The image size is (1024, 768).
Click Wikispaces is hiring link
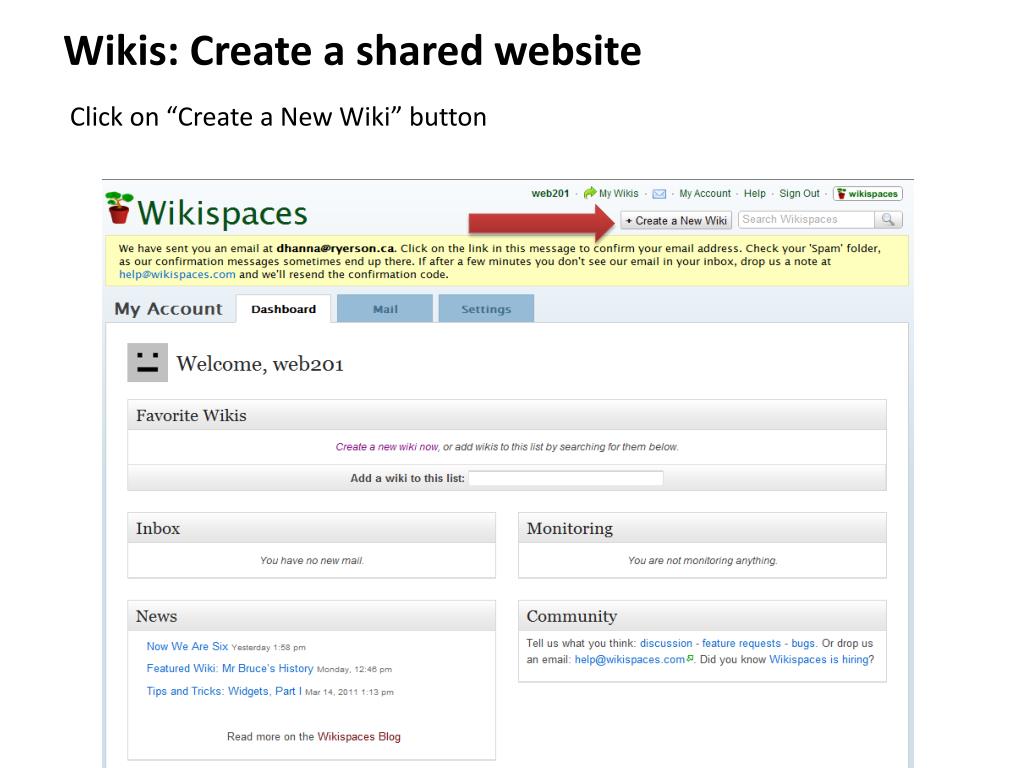click(819, 660)
